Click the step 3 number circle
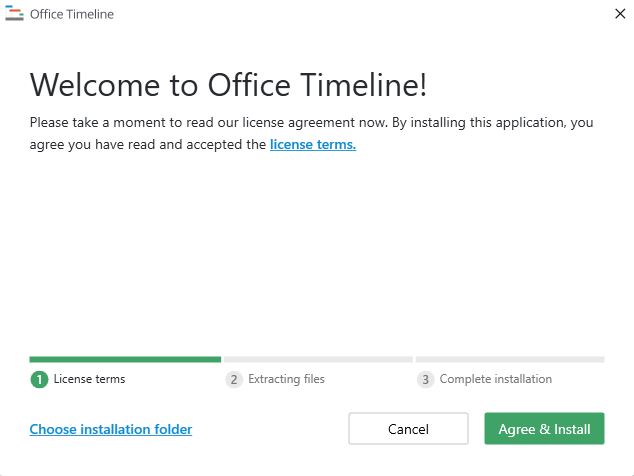Screen dimensions: 634x476 426,379
